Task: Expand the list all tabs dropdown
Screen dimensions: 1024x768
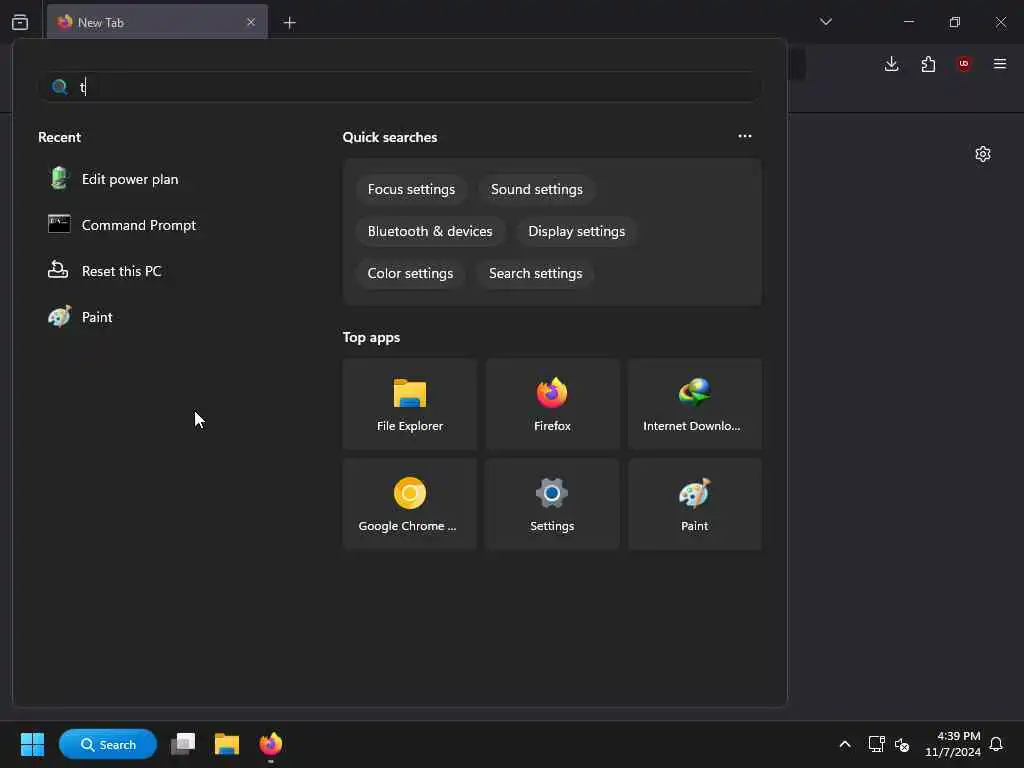Action: tap(825, 22)
